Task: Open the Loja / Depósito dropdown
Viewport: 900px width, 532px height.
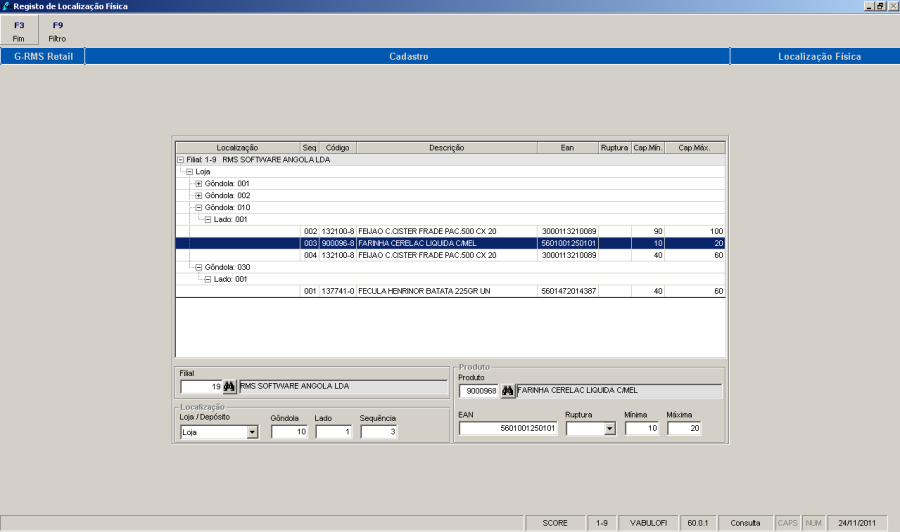Action: coord(252,433)
